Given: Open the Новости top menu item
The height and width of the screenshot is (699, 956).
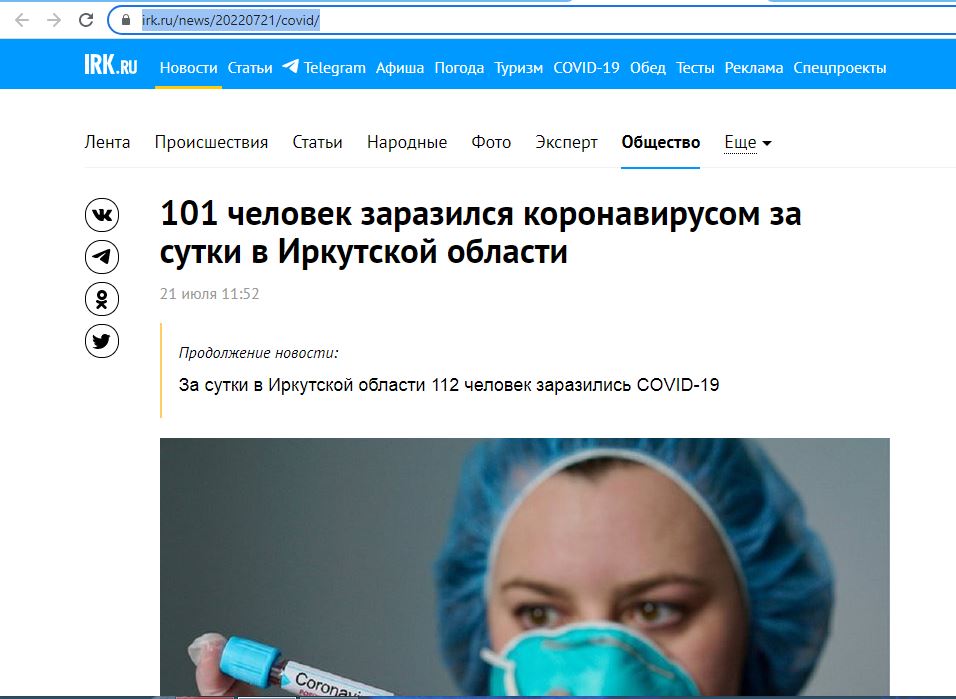Looking at the screenshot, I should tap(188, 68).
